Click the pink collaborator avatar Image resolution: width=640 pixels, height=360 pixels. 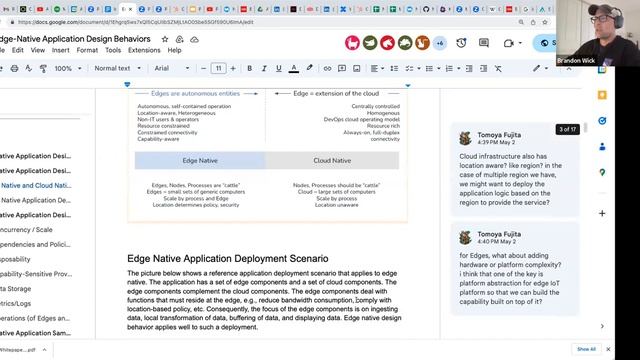coord(352,43)
